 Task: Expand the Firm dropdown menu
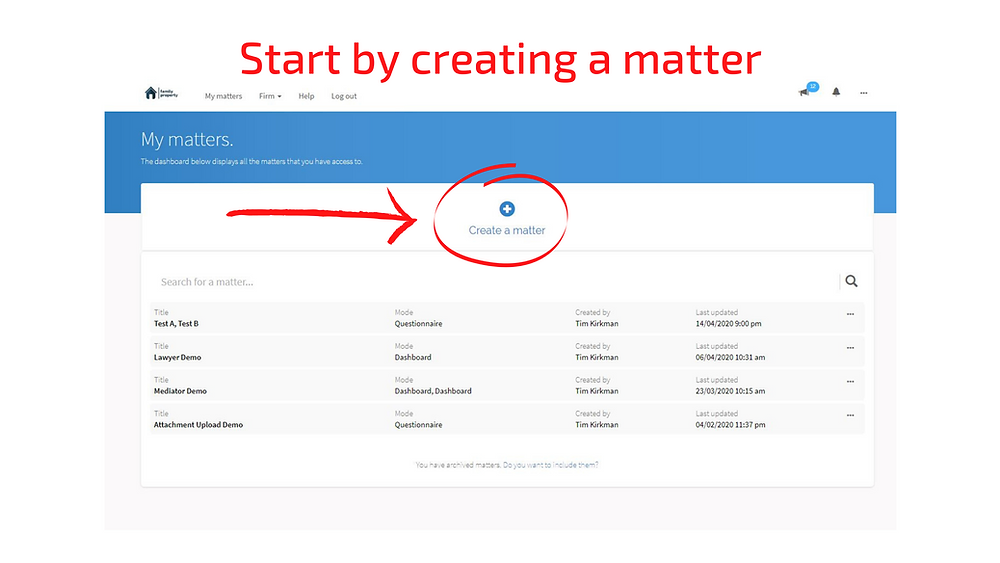point(270,96)
